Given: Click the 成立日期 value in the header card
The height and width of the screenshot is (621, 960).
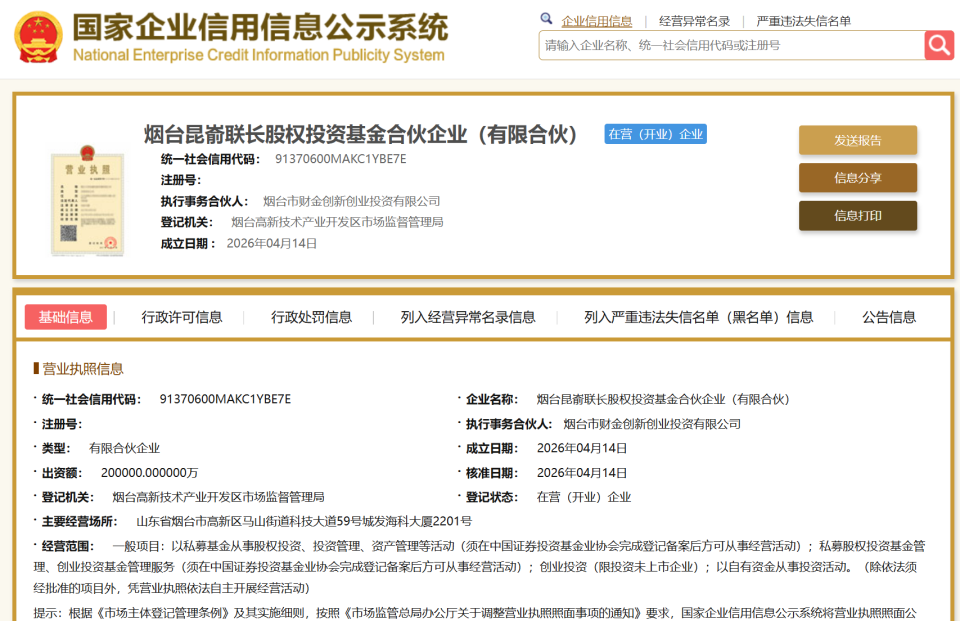Looking at the screenshot, I should (x=272, y=244).
